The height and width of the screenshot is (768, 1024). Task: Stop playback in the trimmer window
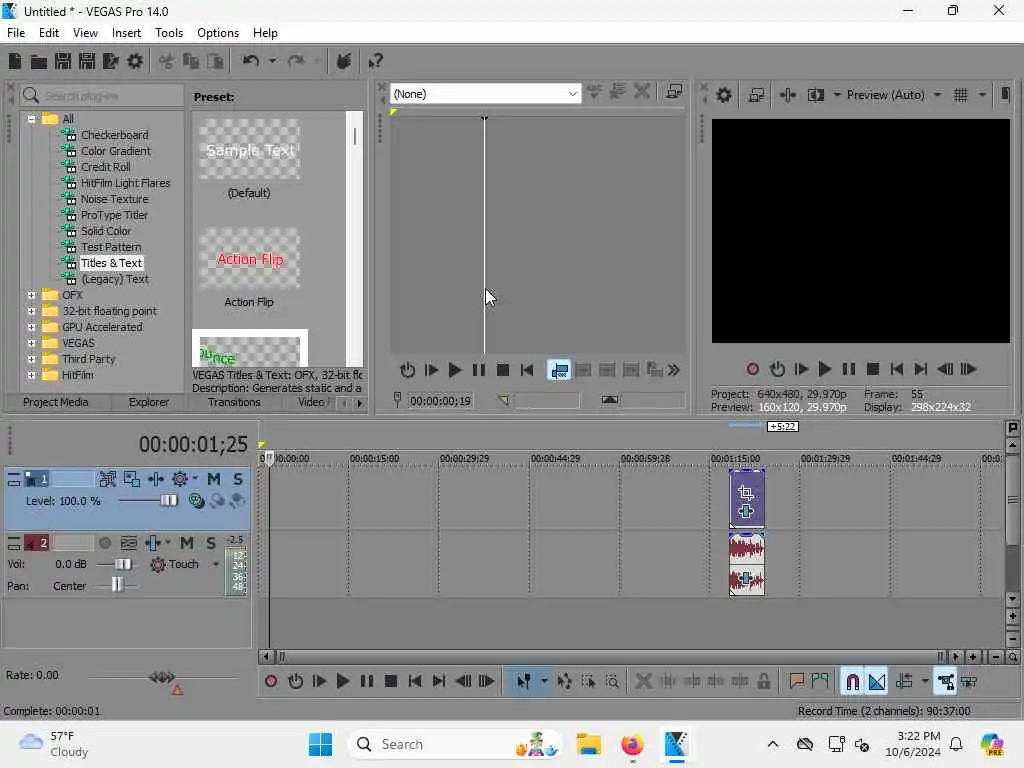pos(503,370)
